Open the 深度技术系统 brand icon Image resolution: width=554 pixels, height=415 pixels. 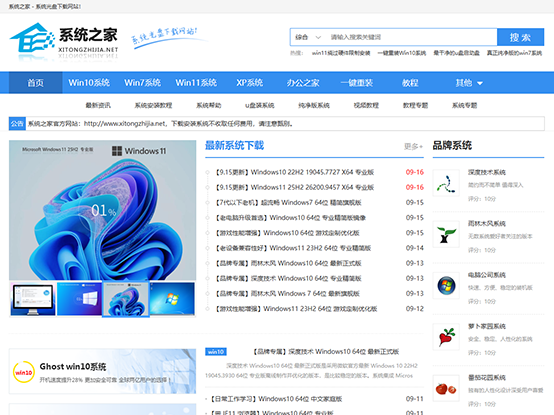click(x=446, y=183)
